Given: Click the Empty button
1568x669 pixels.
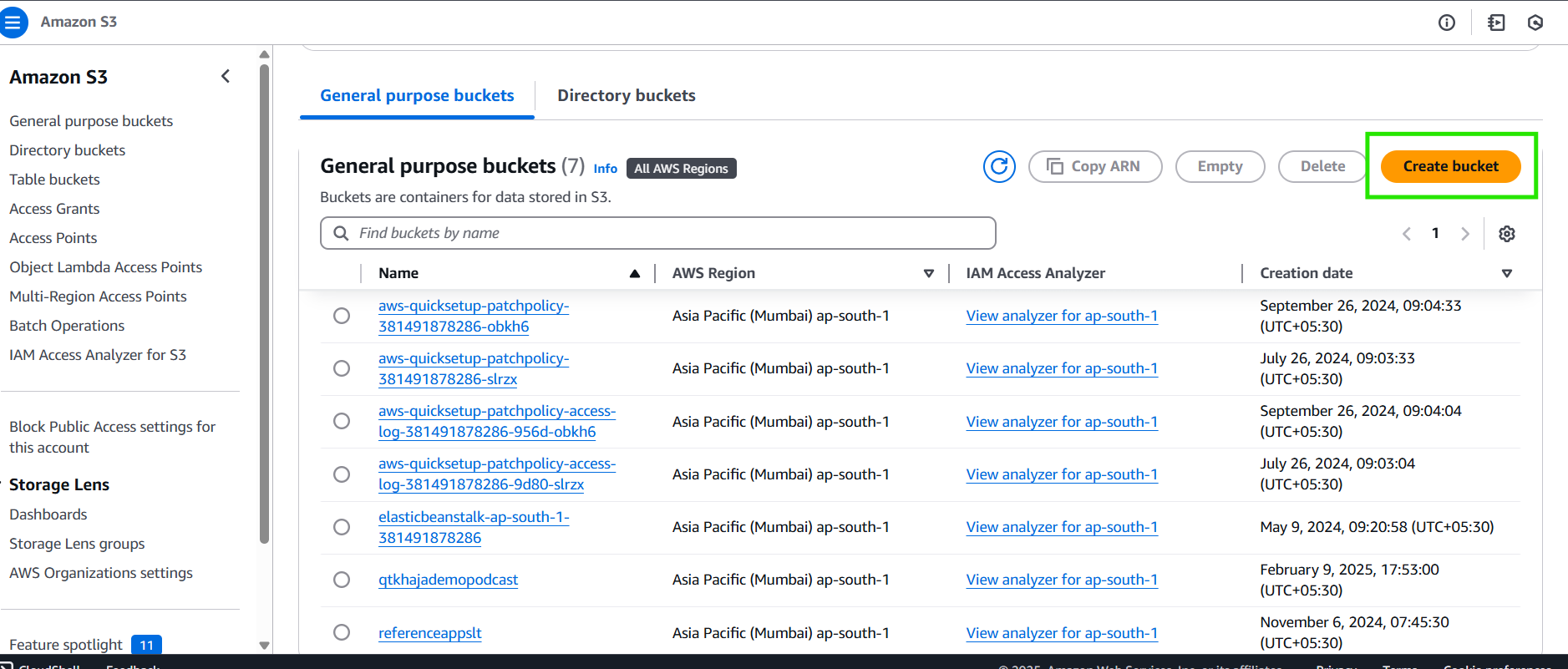Looking at the screenshot, I should [1220, 166].
